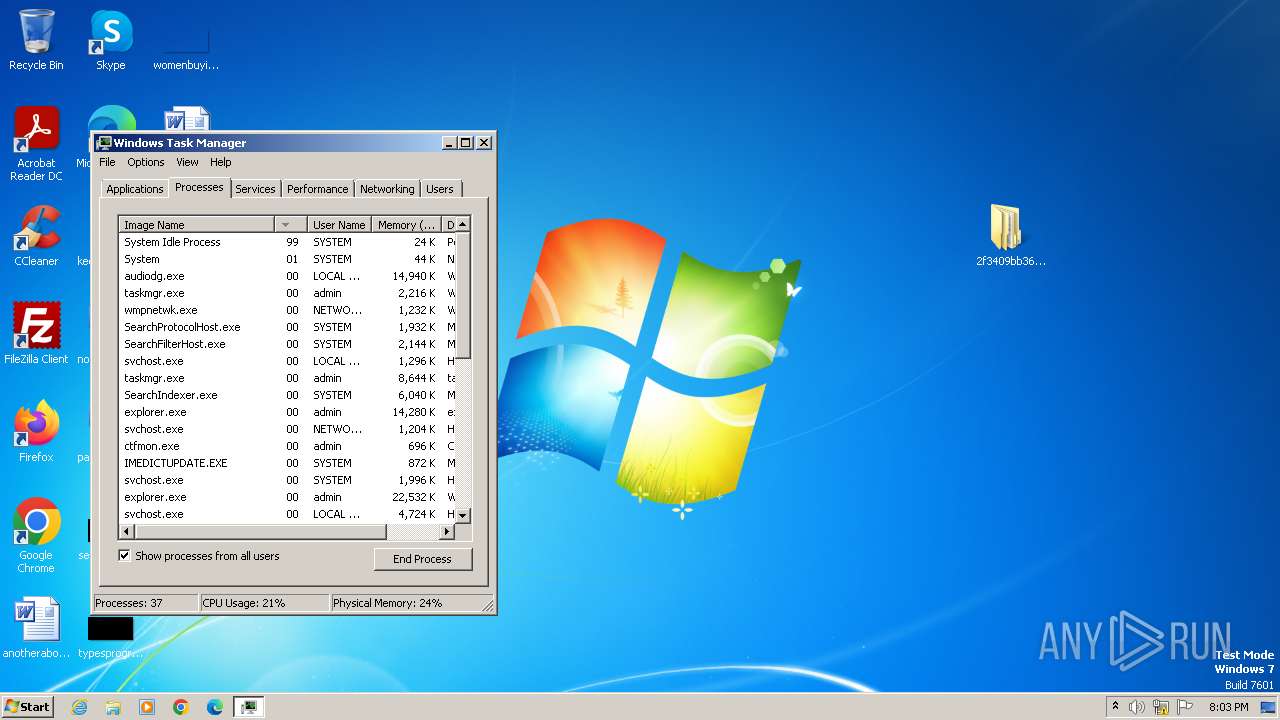The image size is (1280, 720).
Task: Sort by the CPU column arrow header
Action: [289, 225]
